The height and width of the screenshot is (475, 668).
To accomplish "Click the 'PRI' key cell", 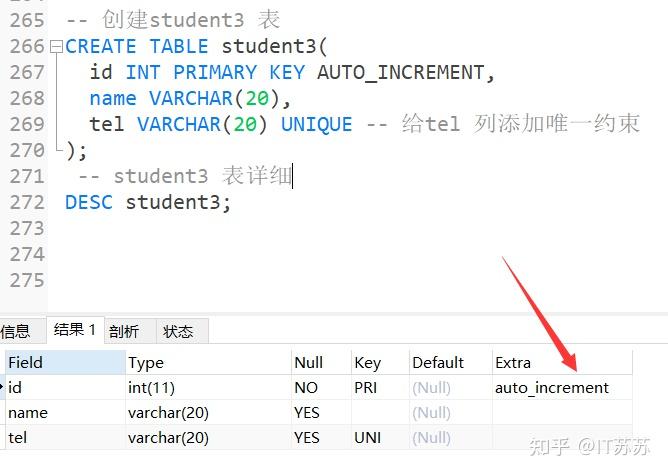I will click(x=380, y=388).
